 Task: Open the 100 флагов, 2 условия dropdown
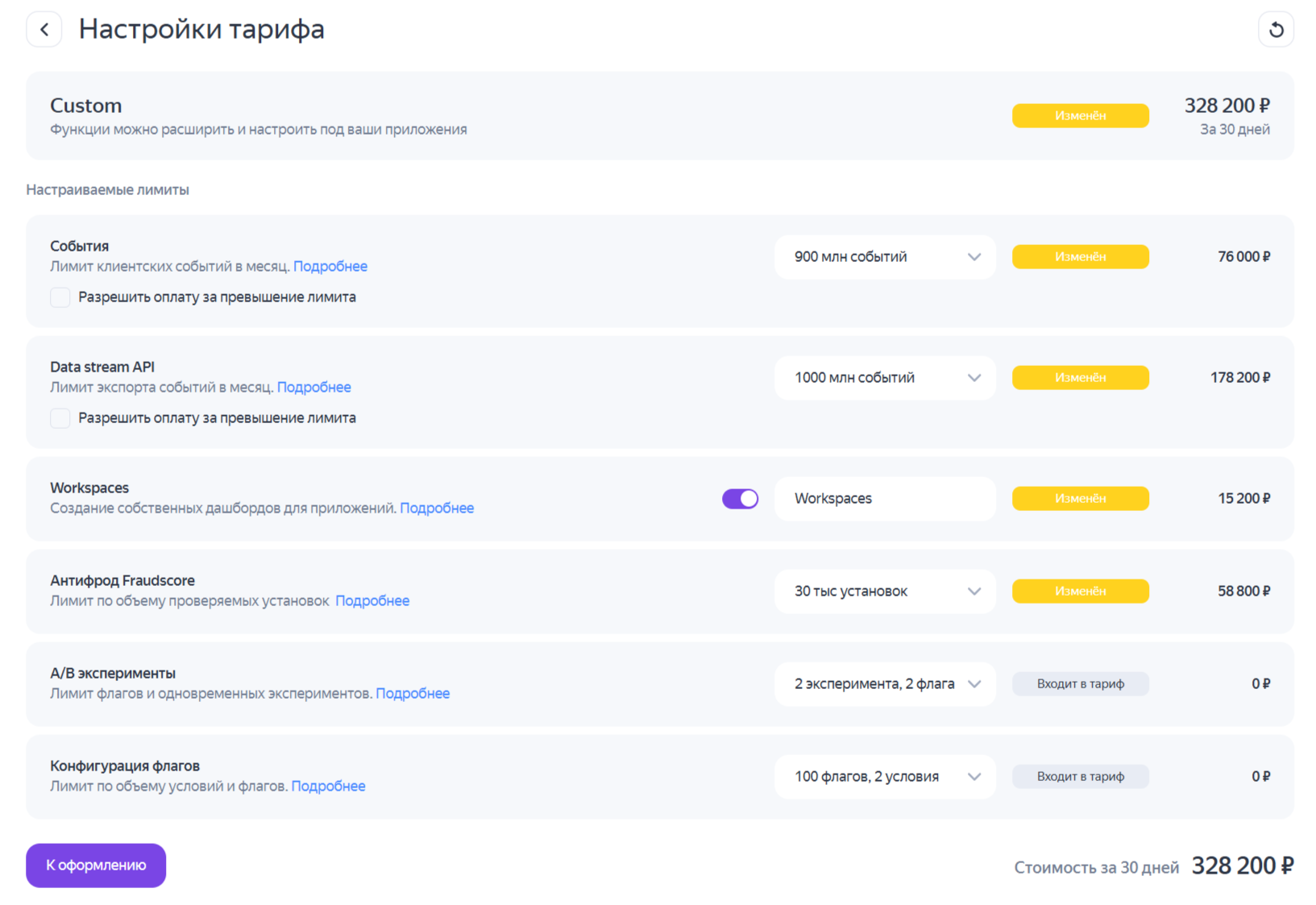coord(885,777)
